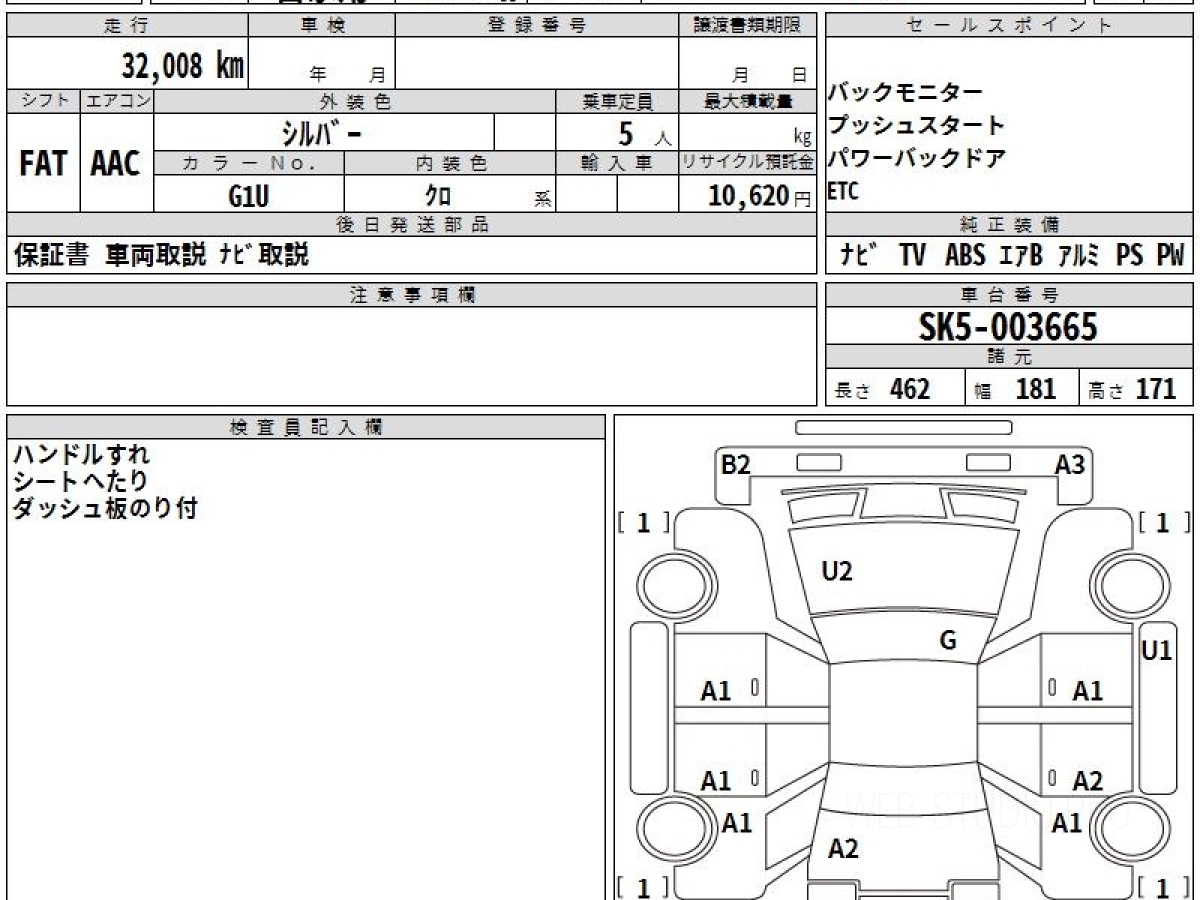Click the 車両取説 item

(x=155, y=256)
